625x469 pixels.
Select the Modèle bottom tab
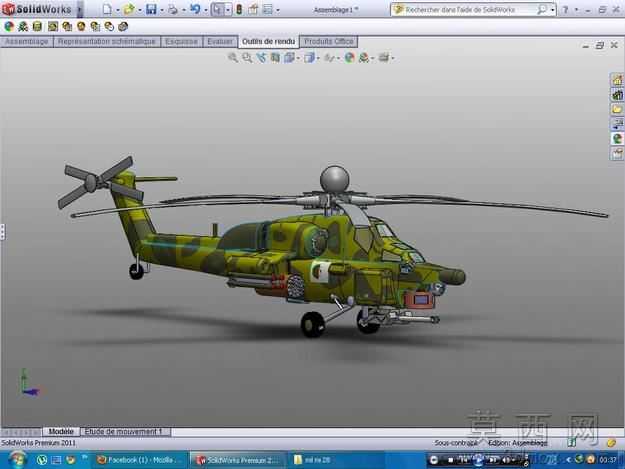[61, 432]
